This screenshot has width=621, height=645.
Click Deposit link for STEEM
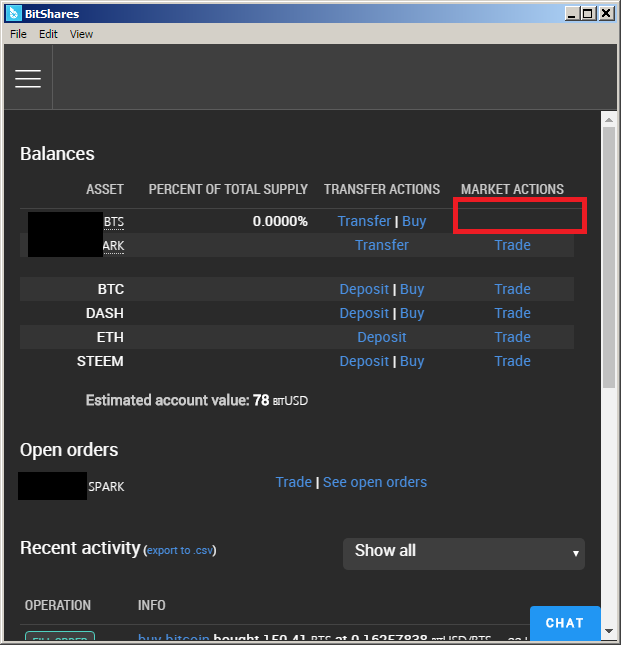tap(364, 361)
